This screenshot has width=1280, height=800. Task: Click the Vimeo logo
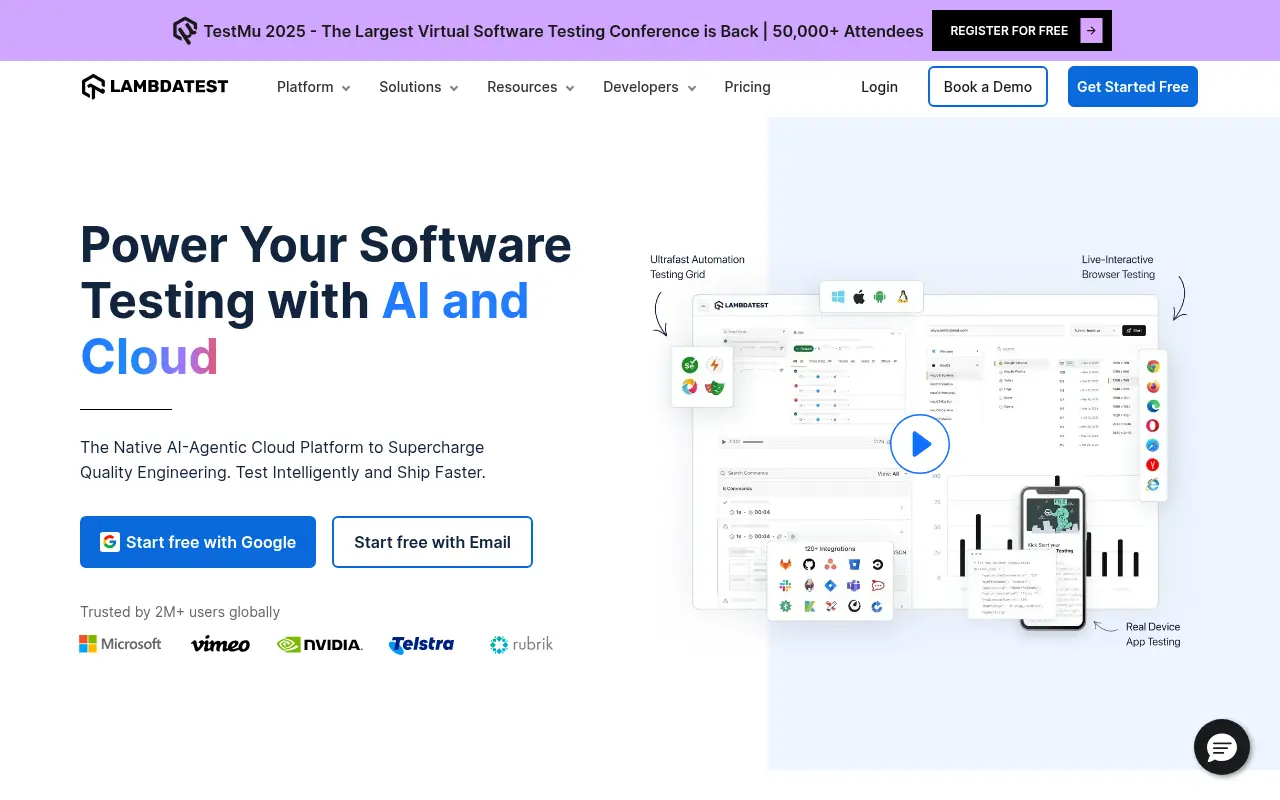[220, 644]
